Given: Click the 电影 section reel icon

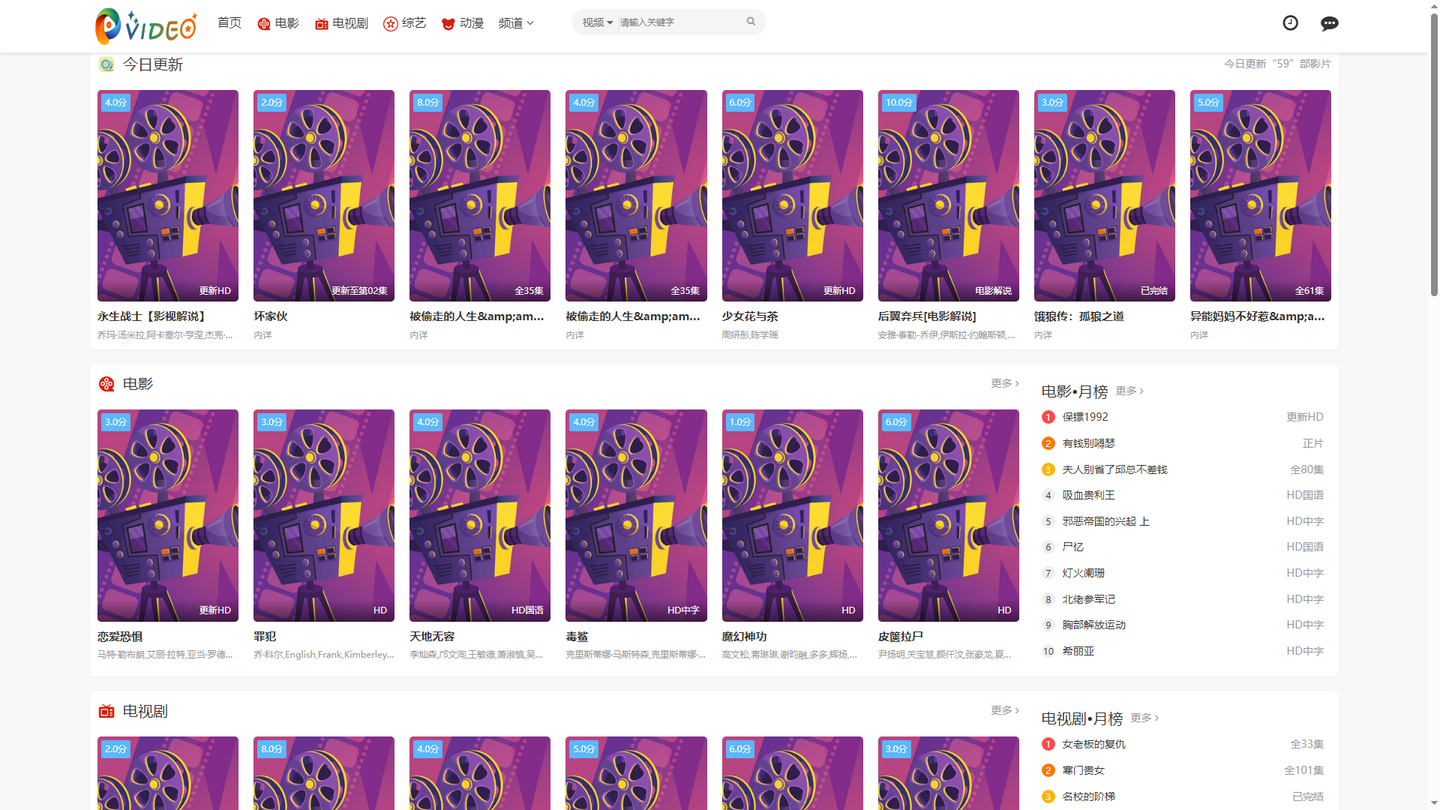Looking at the screenshot, I should point(106,384).
